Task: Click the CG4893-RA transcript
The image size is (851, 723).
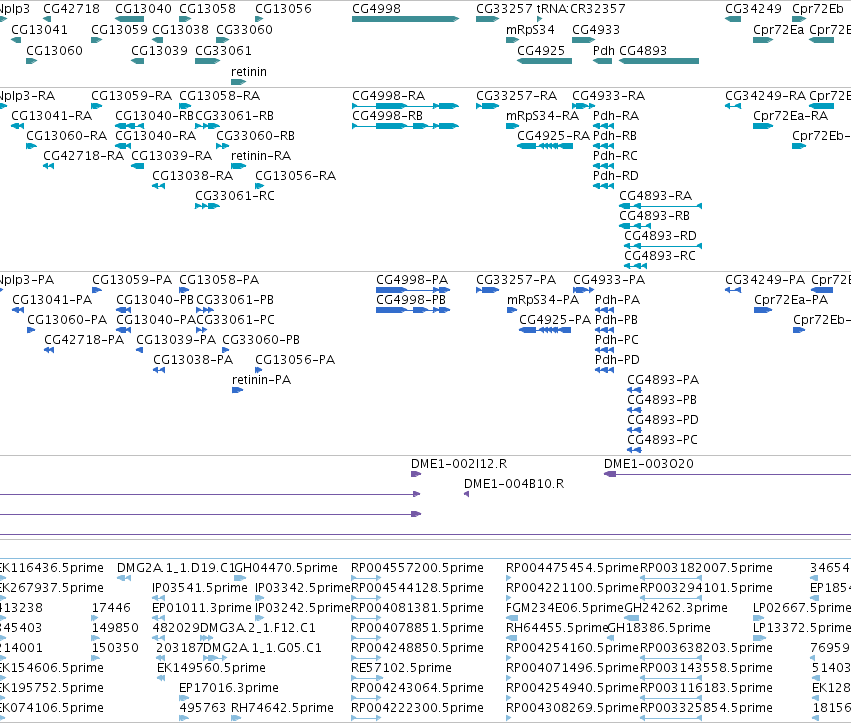Action: pyautogui.click(x=661, y=206)
